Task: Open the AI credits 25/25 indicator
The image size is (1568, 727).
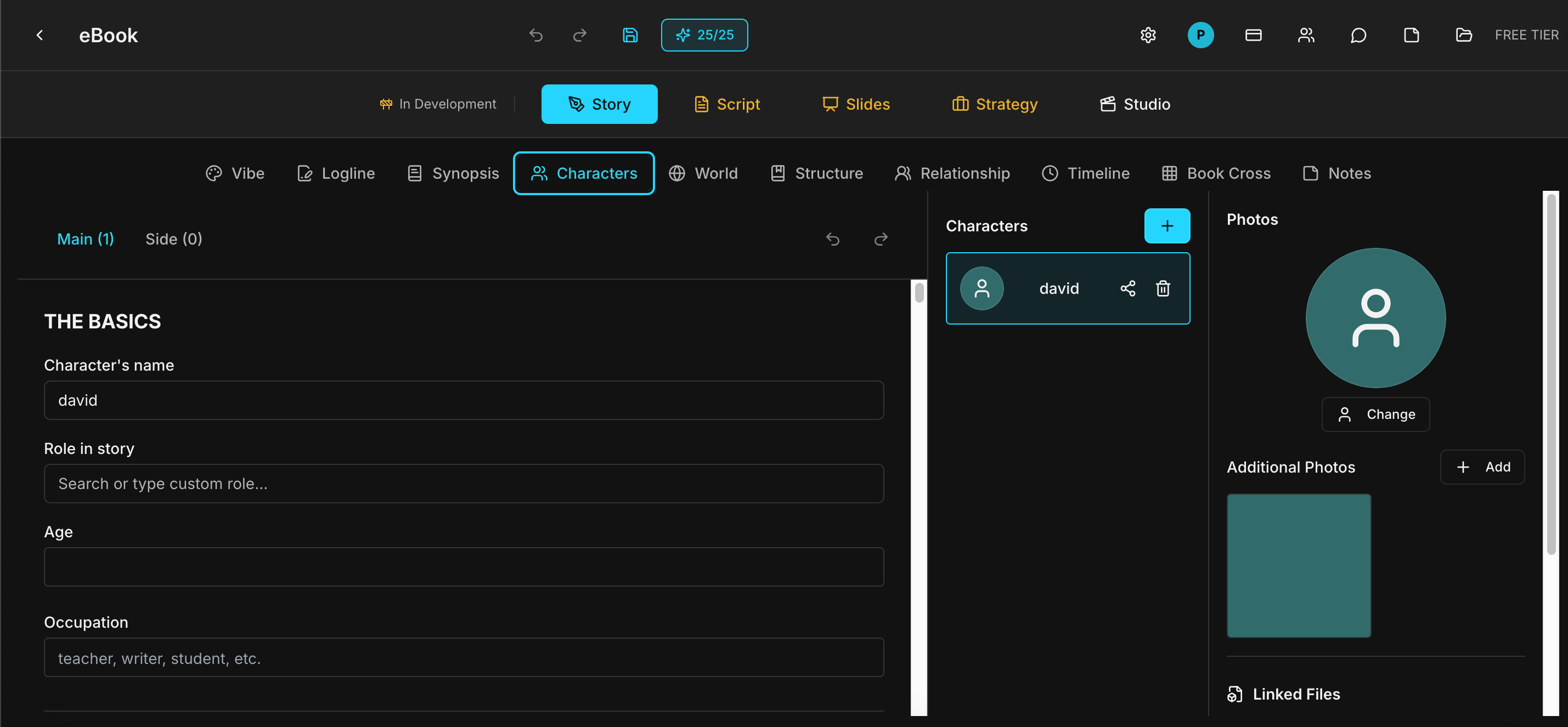Action: click(x=704, y=35)
